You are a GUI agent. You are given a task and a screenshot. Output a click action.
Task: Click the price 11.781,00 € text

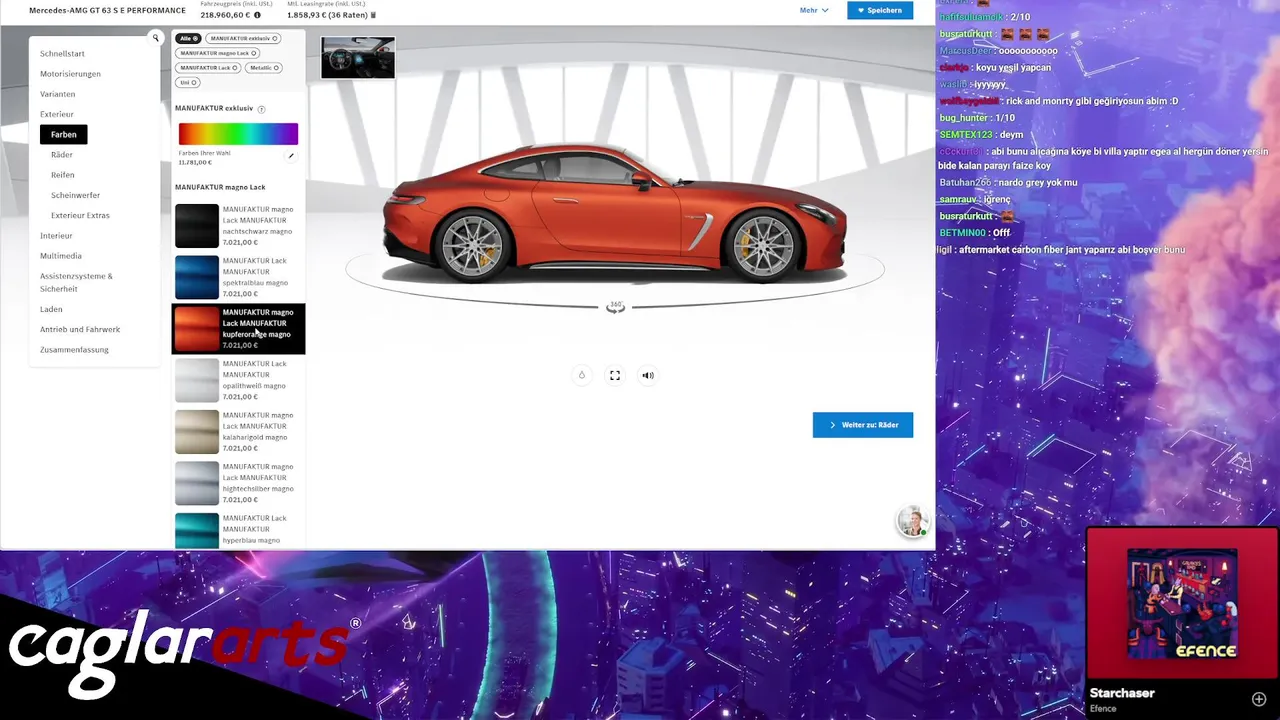(x=195, y=162)
